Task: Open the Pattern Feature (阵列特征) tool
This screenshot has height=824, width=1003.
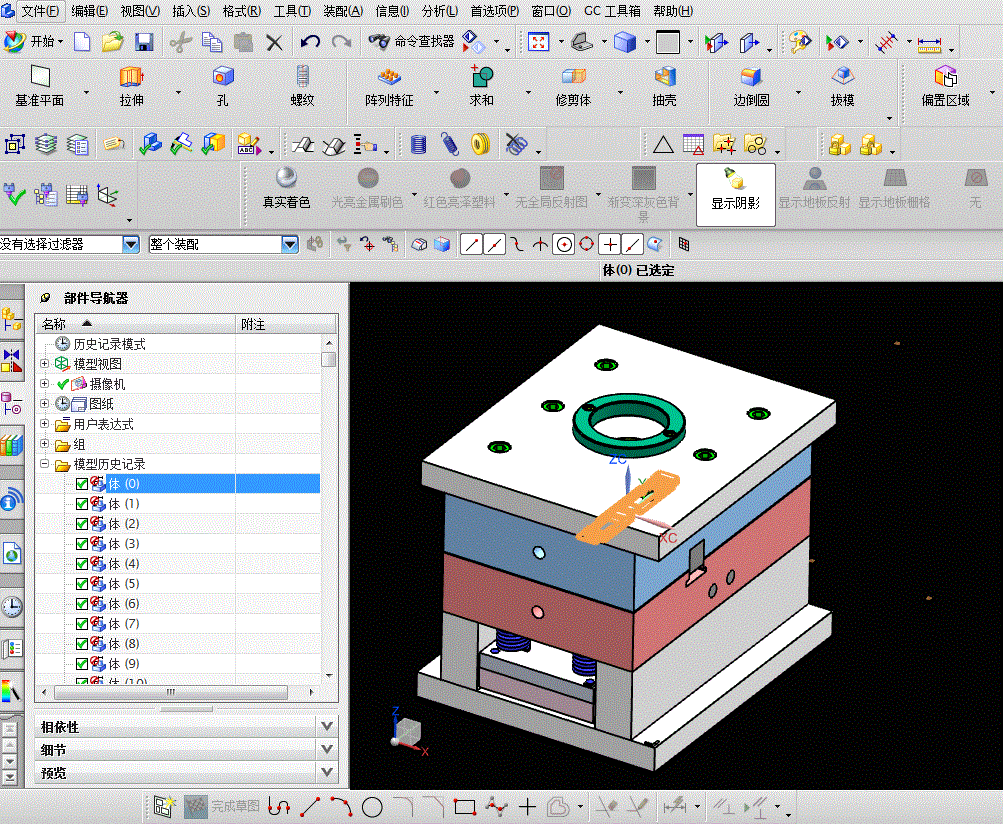Action: 389,77
